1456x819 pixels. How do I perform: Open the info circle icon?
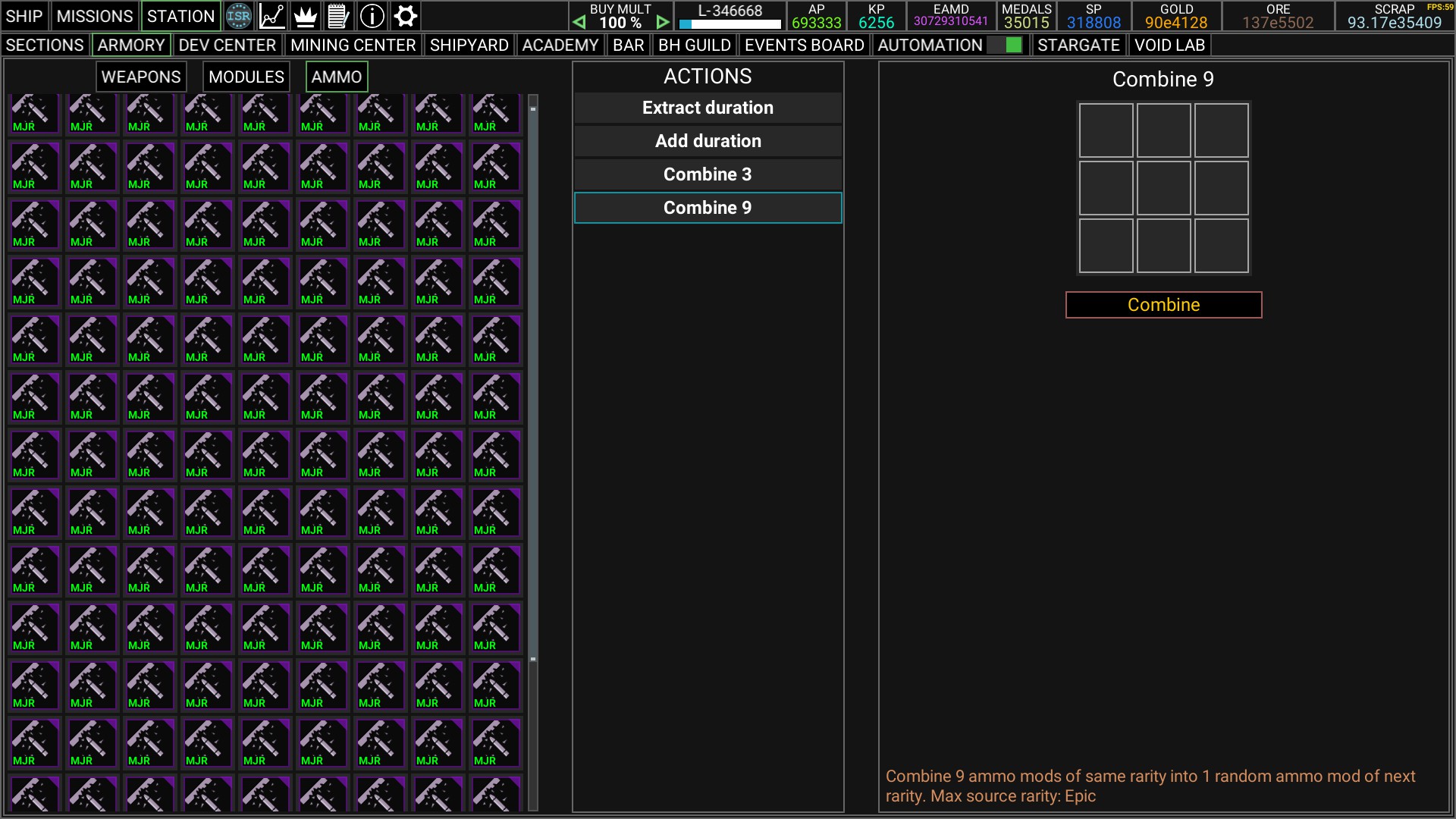coord(372,16)
